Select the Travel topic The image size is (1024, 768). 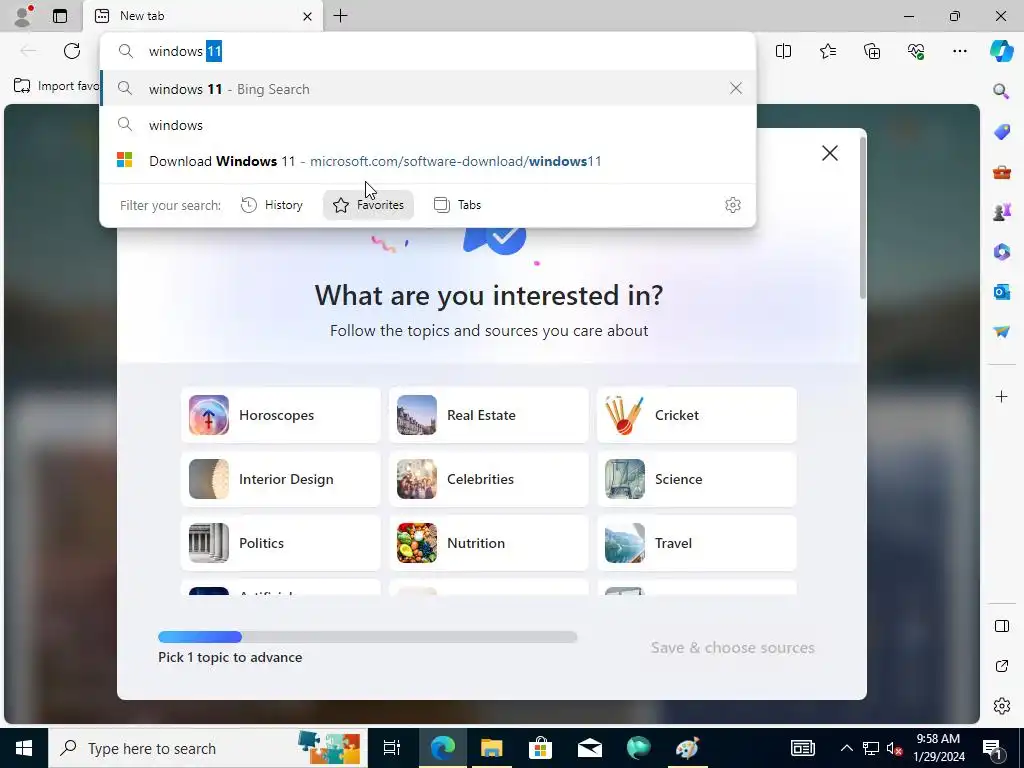(696, 543)
